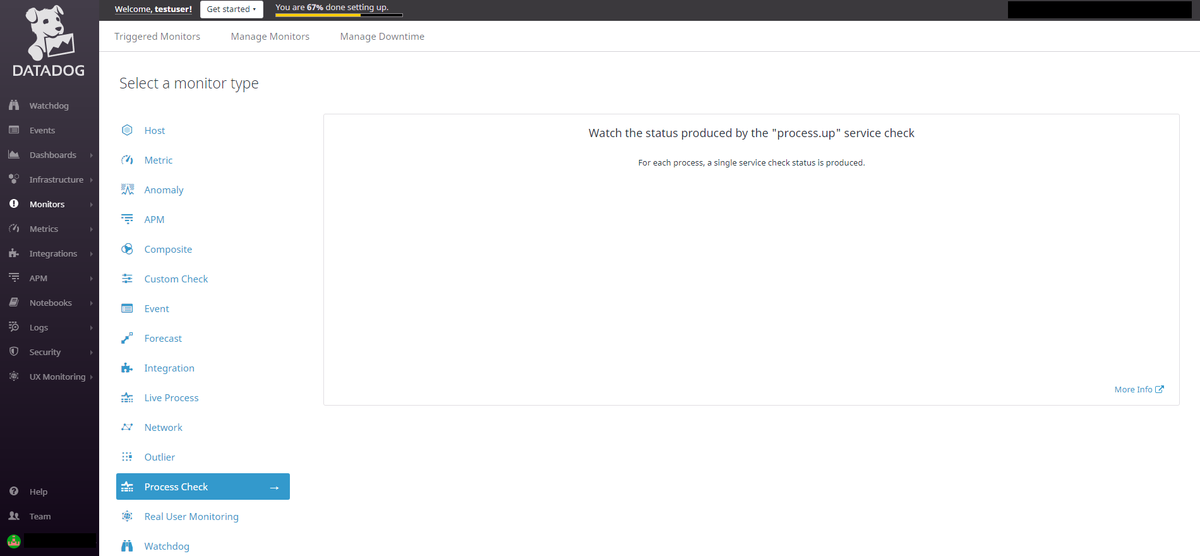Image resolution: width=1200 pixels, height=556 pixels.
Task: Click the Security shield icon
Action: (x=14, y=352)
